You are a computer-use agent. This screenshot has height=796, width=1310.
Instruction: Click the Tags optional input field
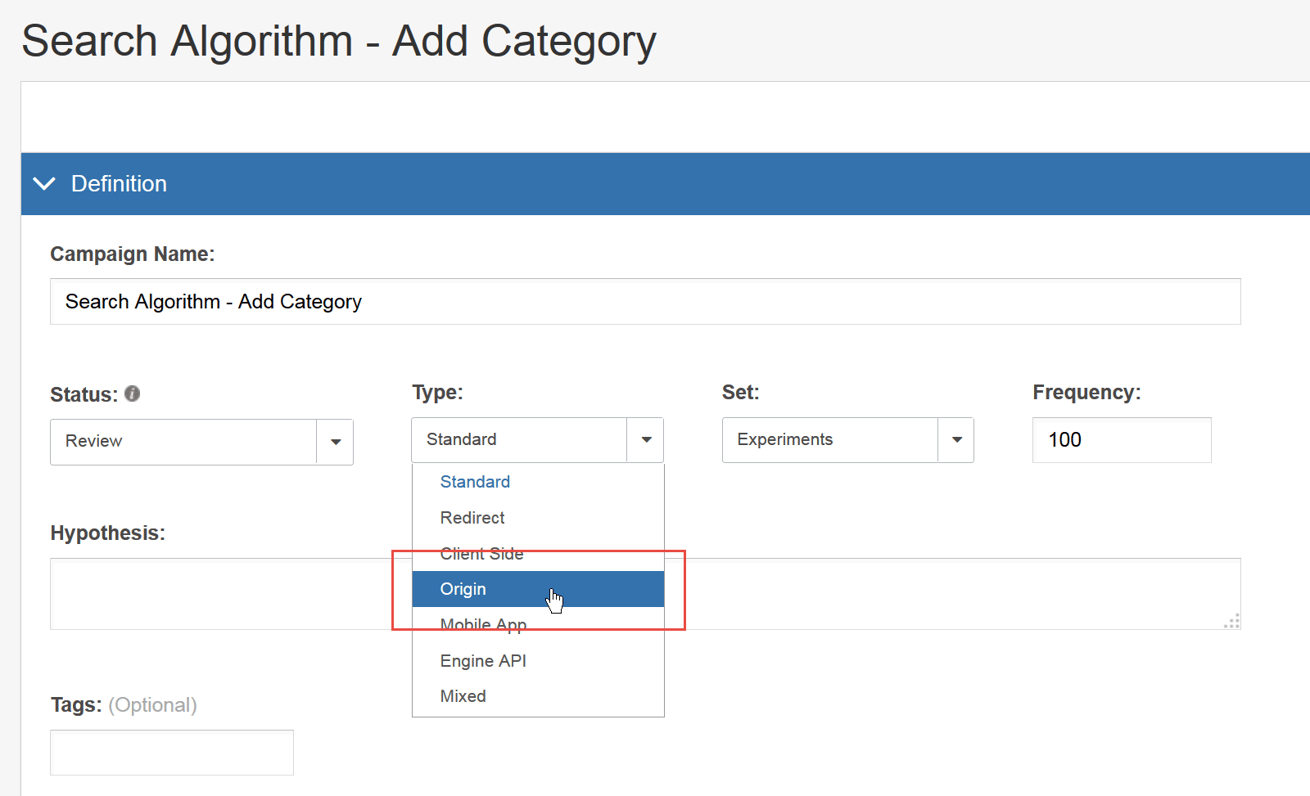[x=172, y=752]
